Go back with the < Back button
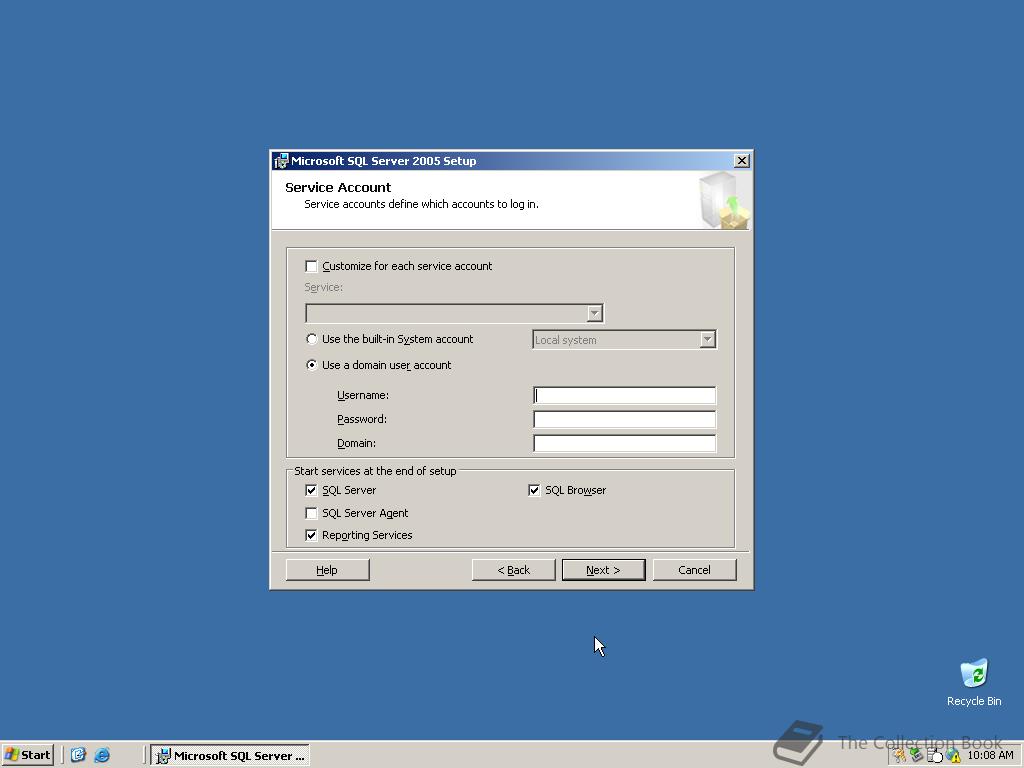The height and width of the screenshot is (768, 1024). tap(513, 570)
